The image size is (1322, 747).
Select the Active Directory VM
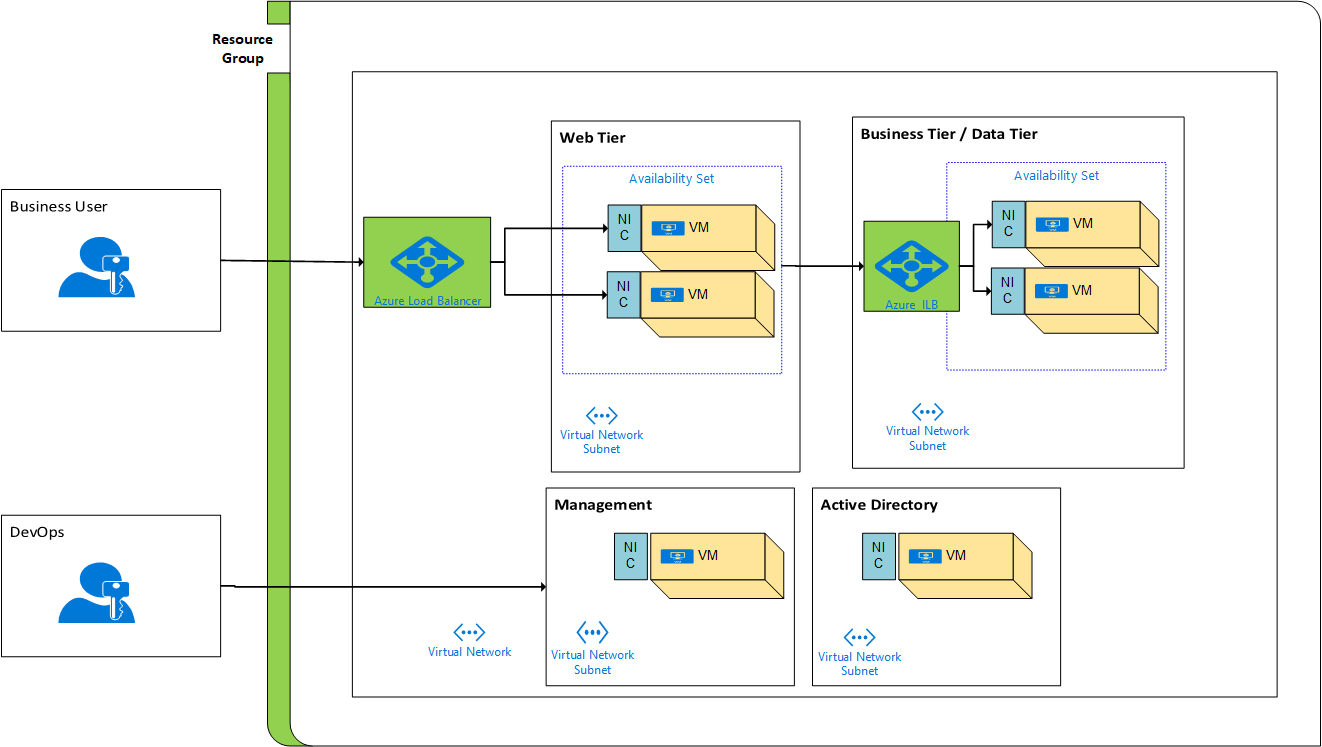964,565
